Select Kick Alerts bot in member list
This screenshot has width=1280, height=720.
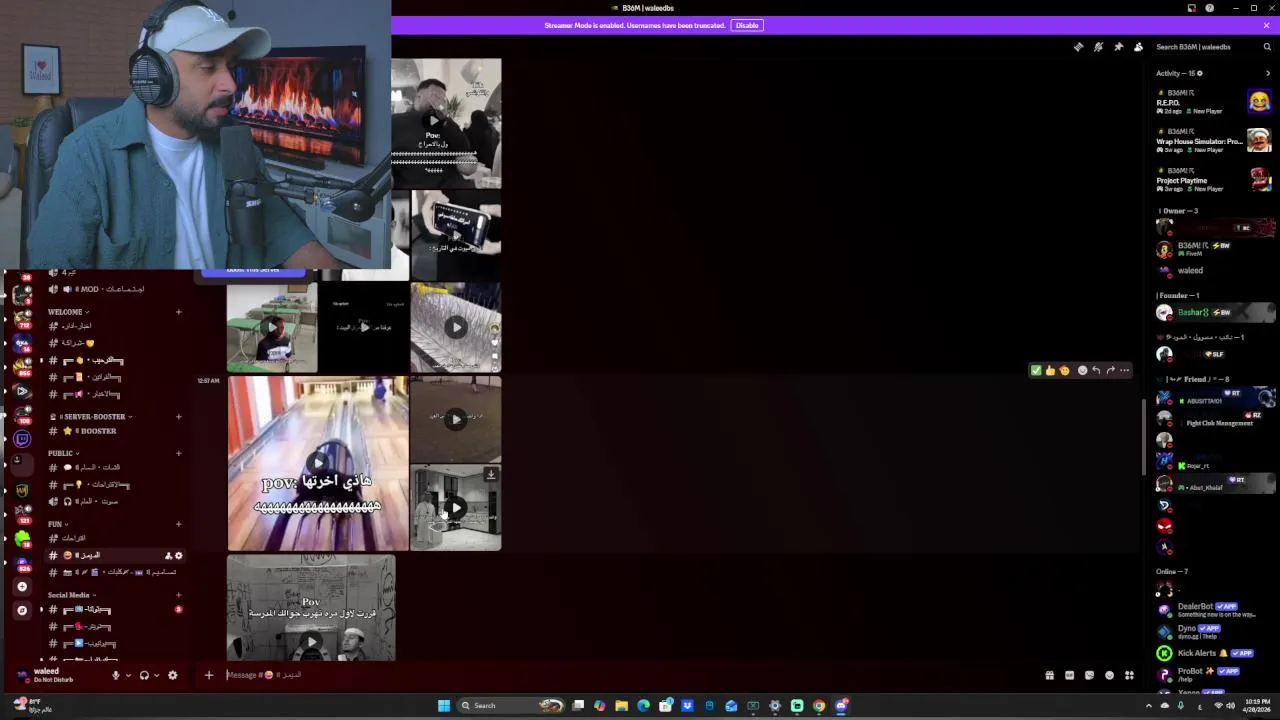pos(1213,653)
